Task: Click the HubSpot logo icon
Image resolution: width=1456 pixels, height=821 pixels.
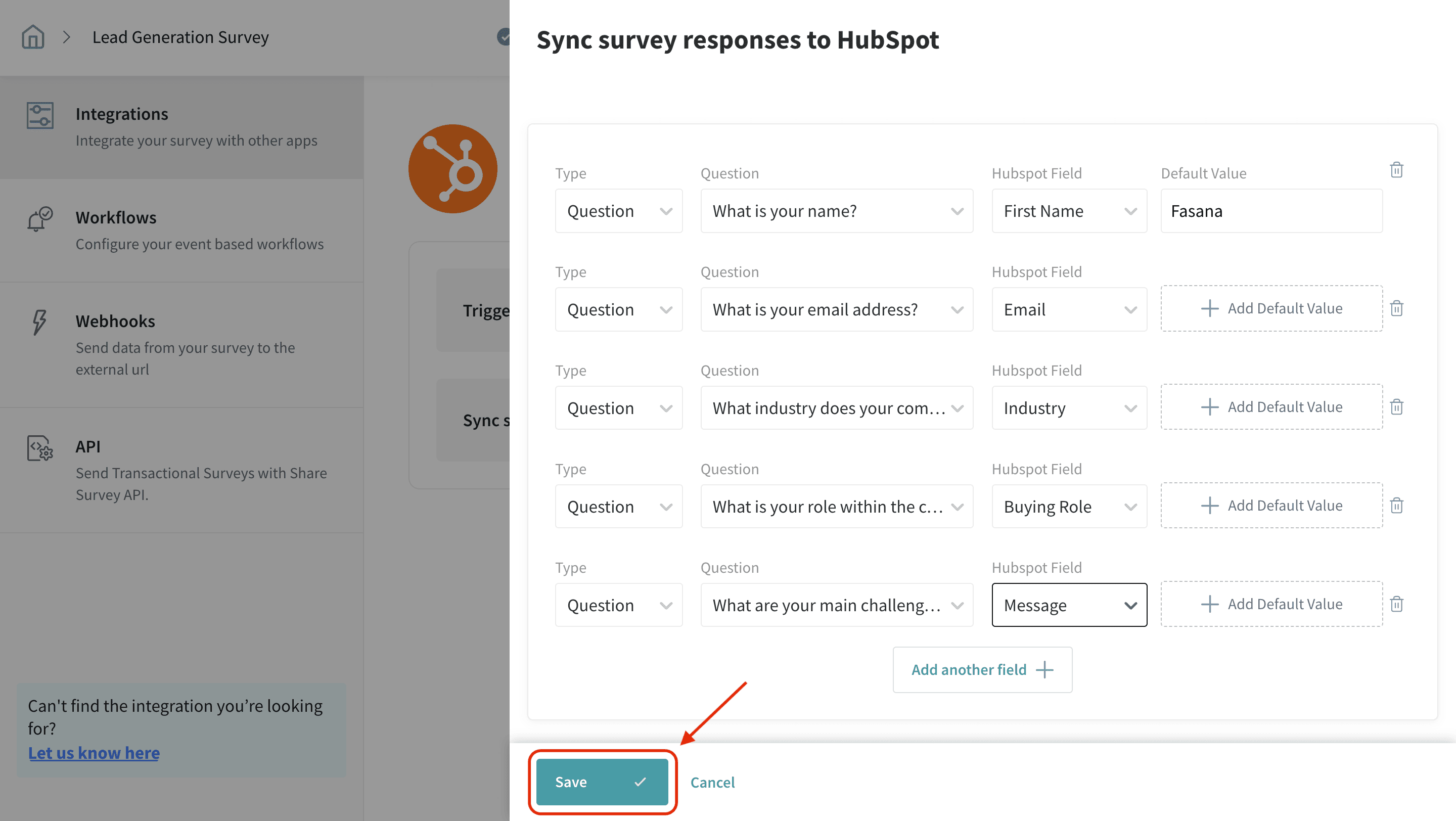Action: (x=453, y=169)
